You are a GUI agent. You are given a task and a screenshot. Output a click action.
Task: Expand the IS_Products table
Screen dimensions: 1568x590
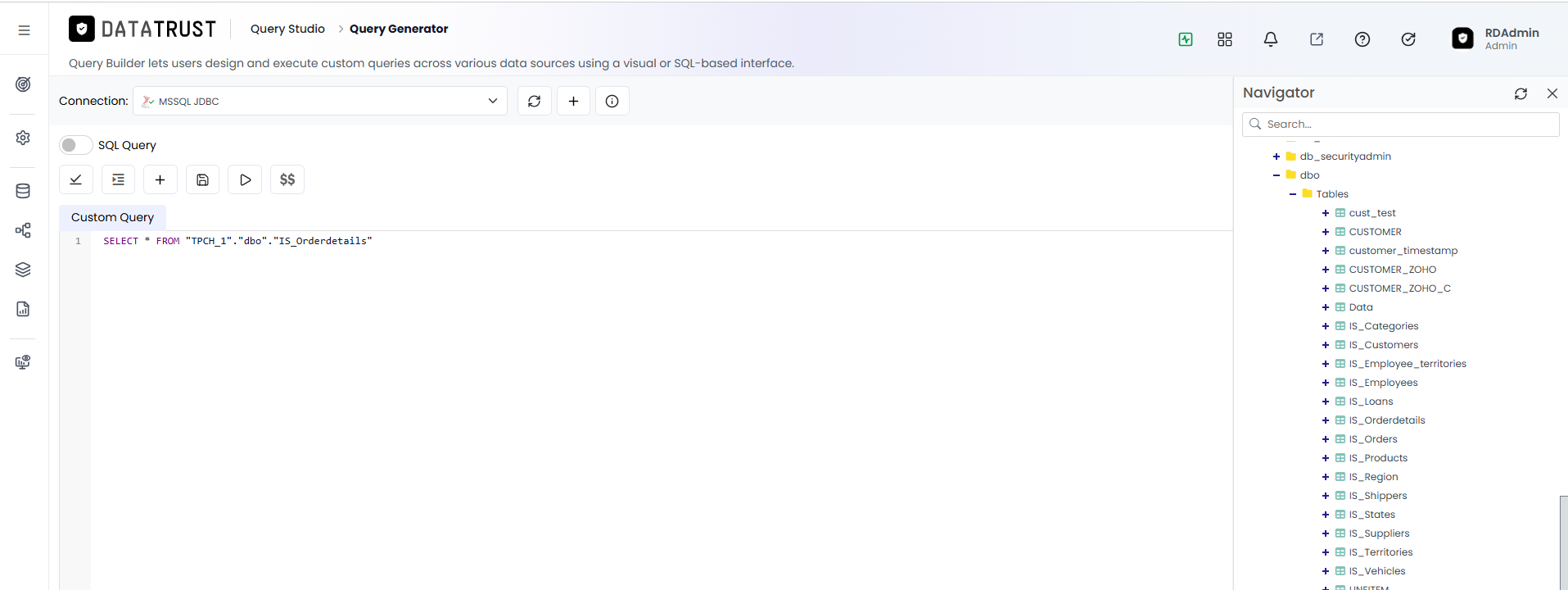[1326, 458]
